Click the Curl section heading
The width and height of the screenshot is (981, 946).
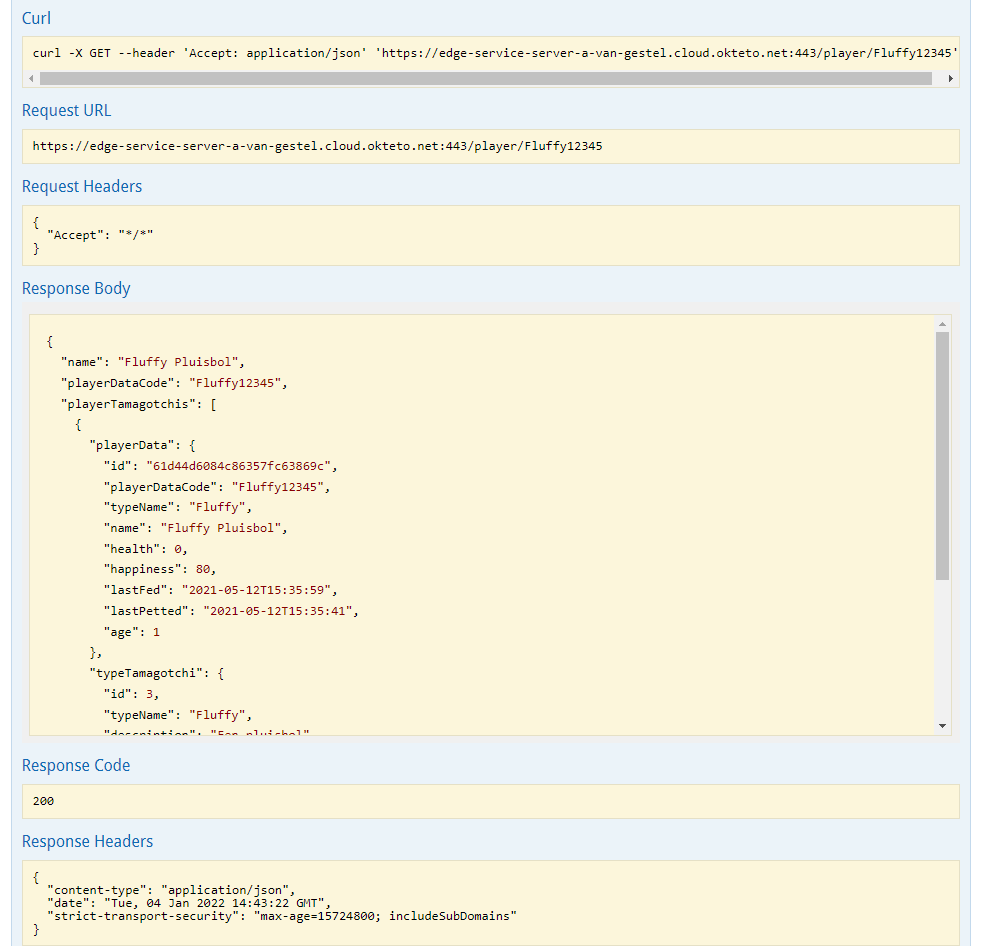coord(36,18)
